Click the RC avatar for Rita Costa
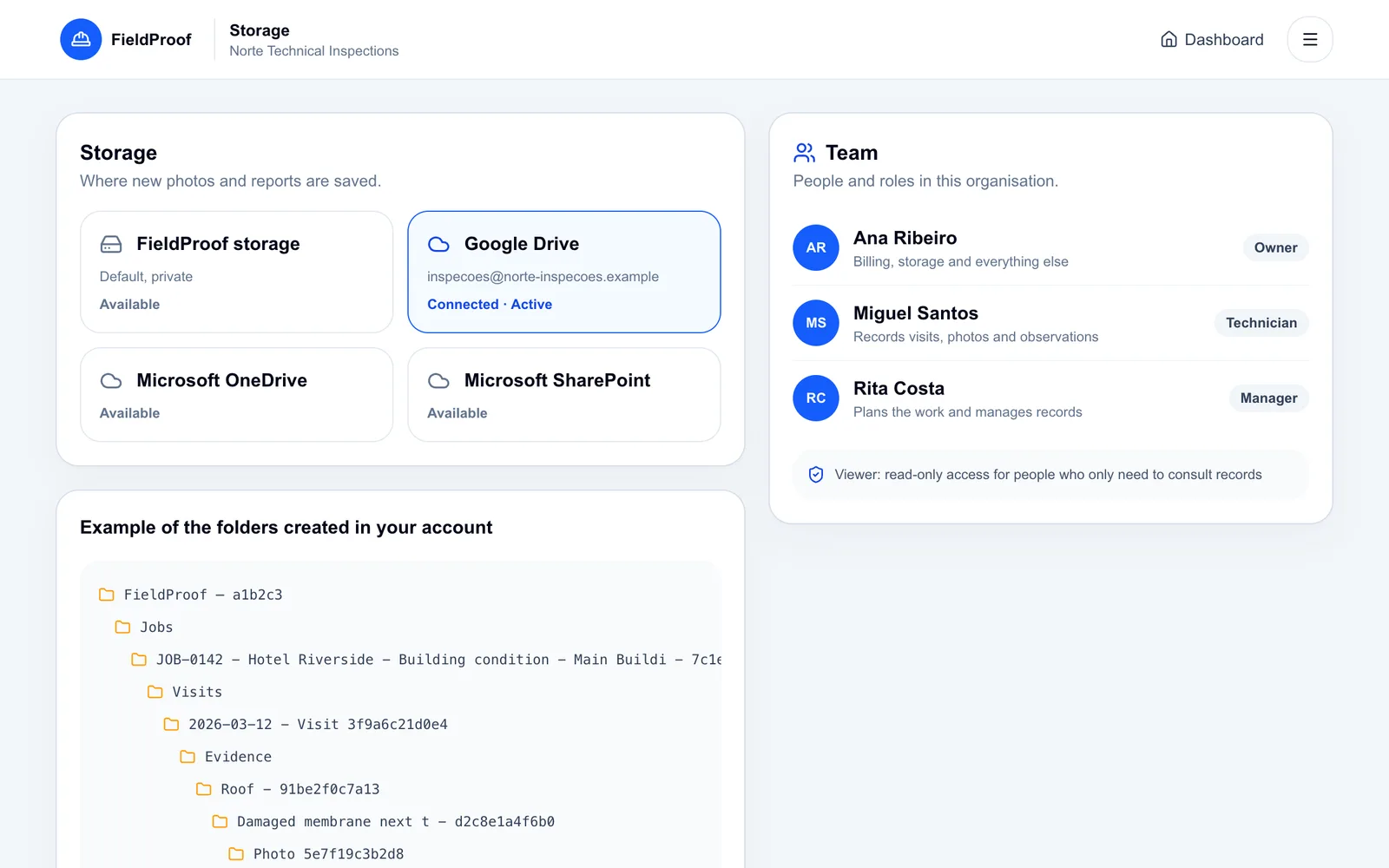1389x868 pixels. 816,398
